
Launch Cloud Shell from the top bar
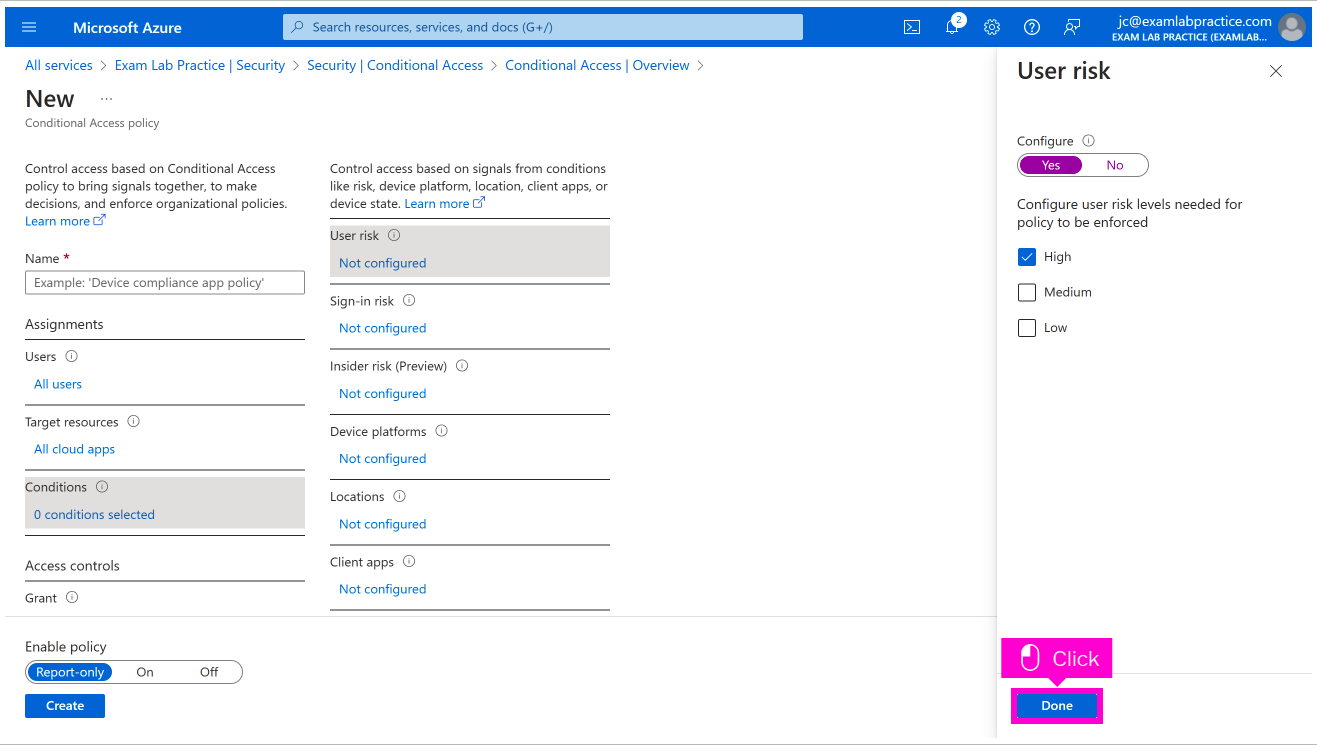pos(912,27)
